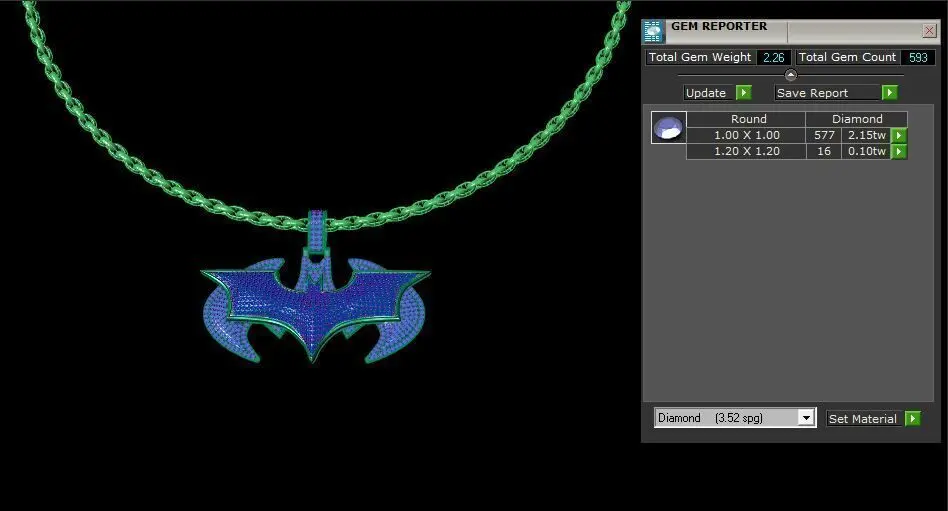This screenshot has height=511, width=948.
Task: Click the gem count cell 577
Action: (x=824, y=135)
